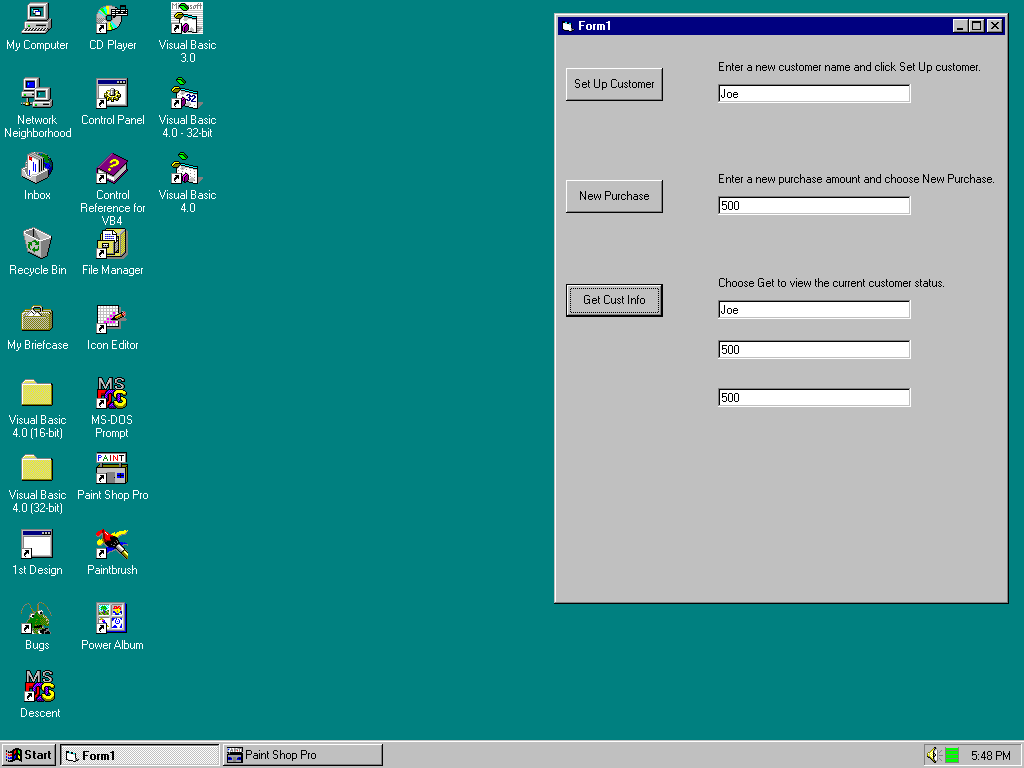The height and width of the screenshot is (768, 1024).
Task: Open the Recycle Bin icon
Action: pos(37,244)
